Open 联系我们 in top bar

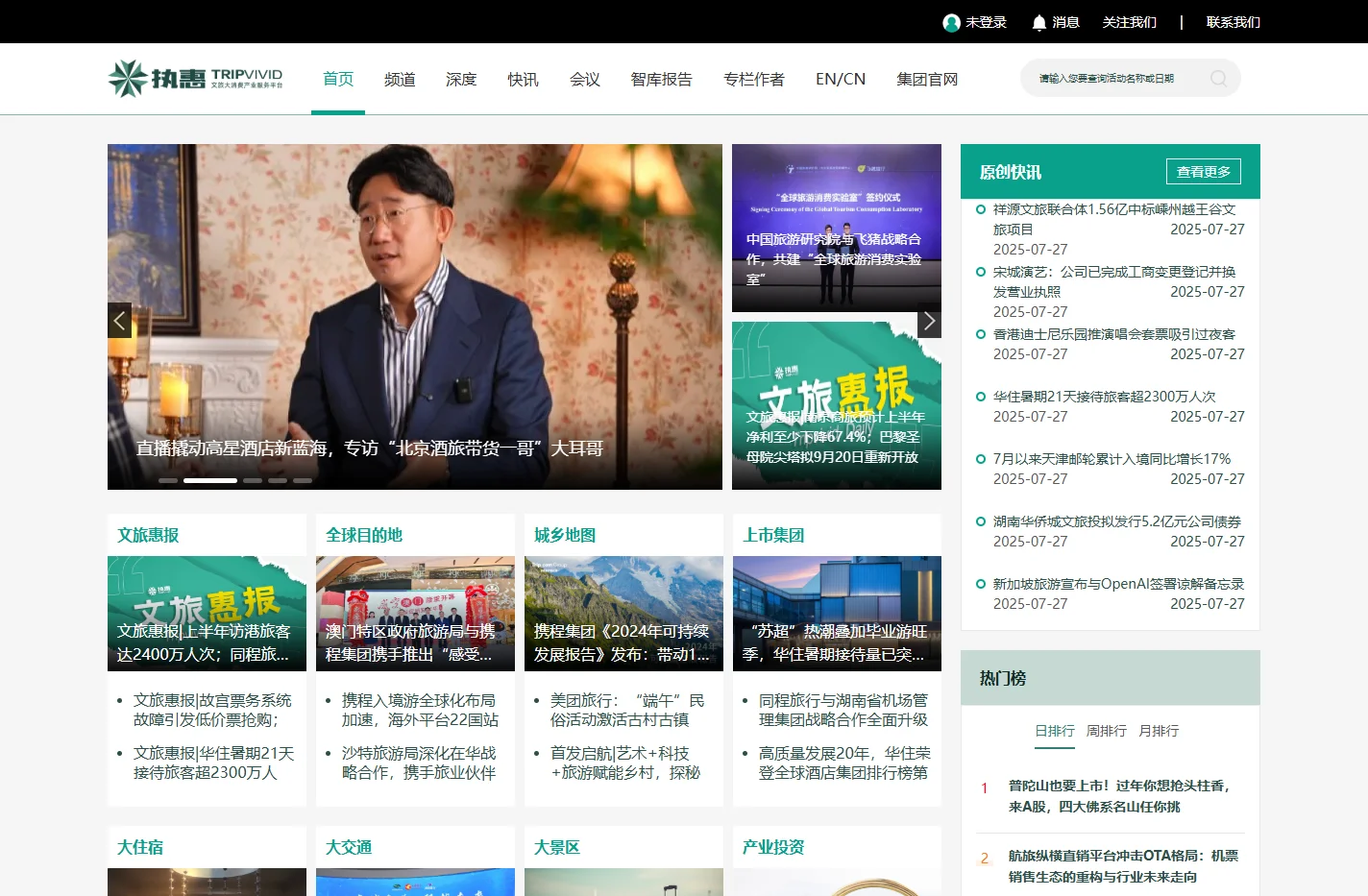[x=1234, y=22]
